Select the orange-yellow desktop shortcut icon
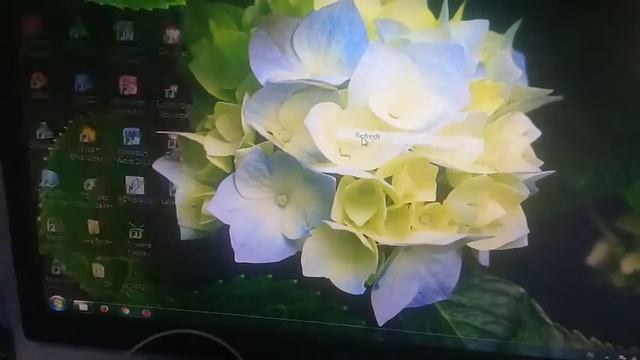The width and height of the screenshot is (640, 360). click(88, 134)
